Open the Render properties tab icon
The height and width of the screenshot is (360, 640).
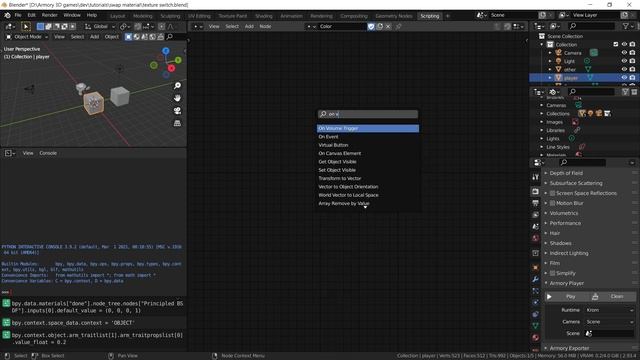point(536,191)
